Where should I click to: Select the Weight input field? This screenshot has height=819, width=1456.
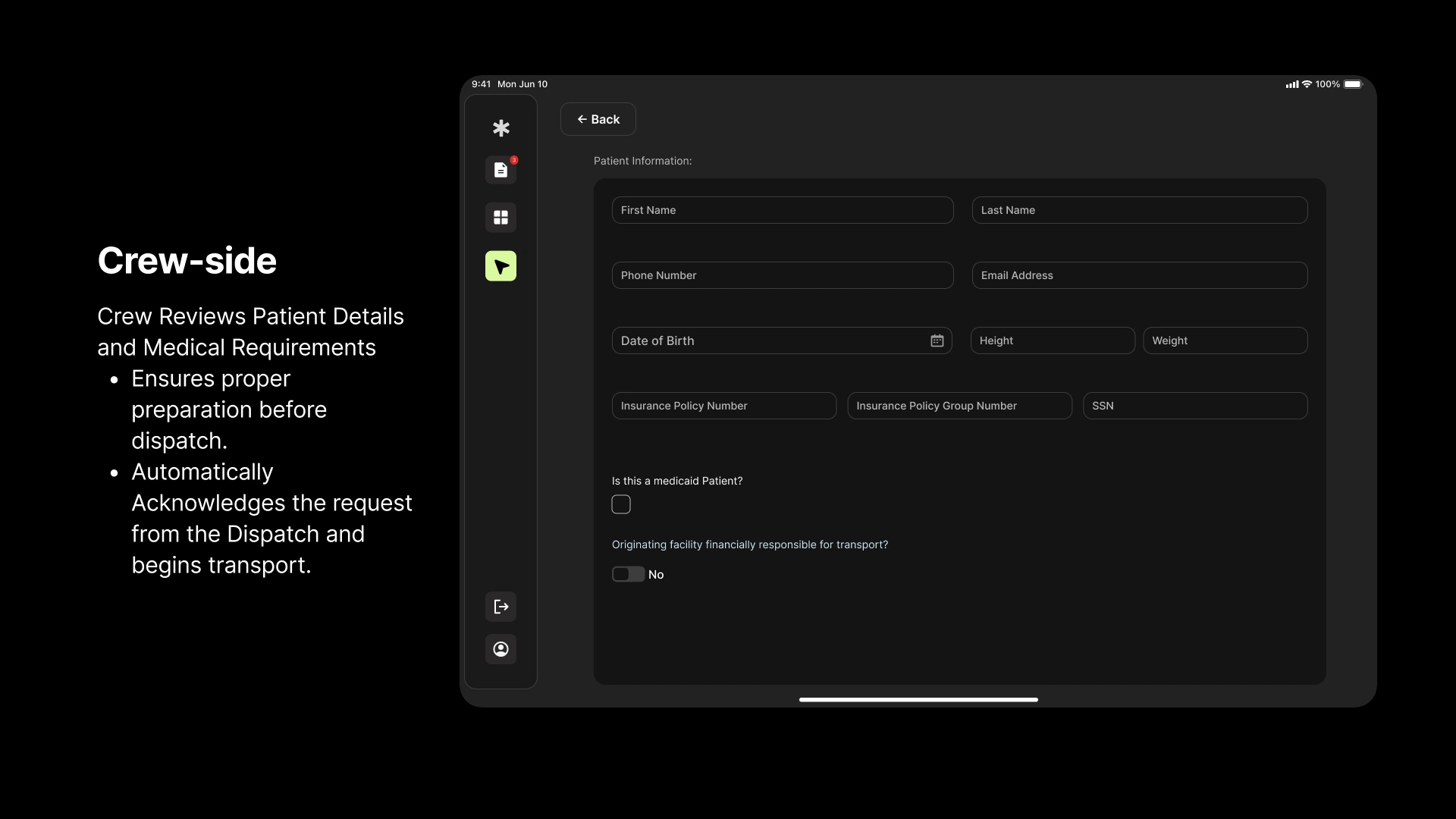coord(1225,340)
